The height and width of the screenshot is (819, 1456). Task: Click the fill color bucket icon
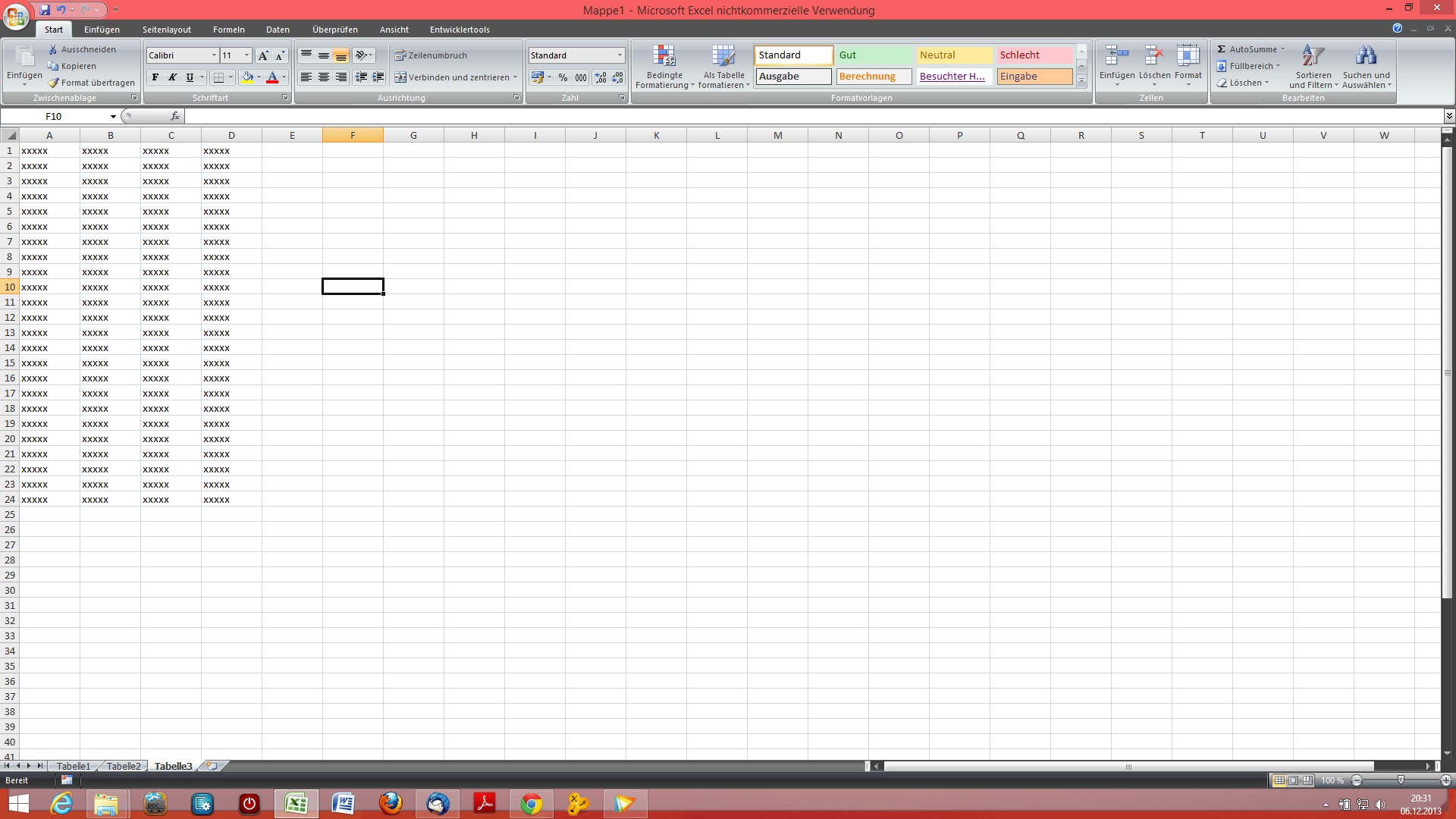[247, 77]
